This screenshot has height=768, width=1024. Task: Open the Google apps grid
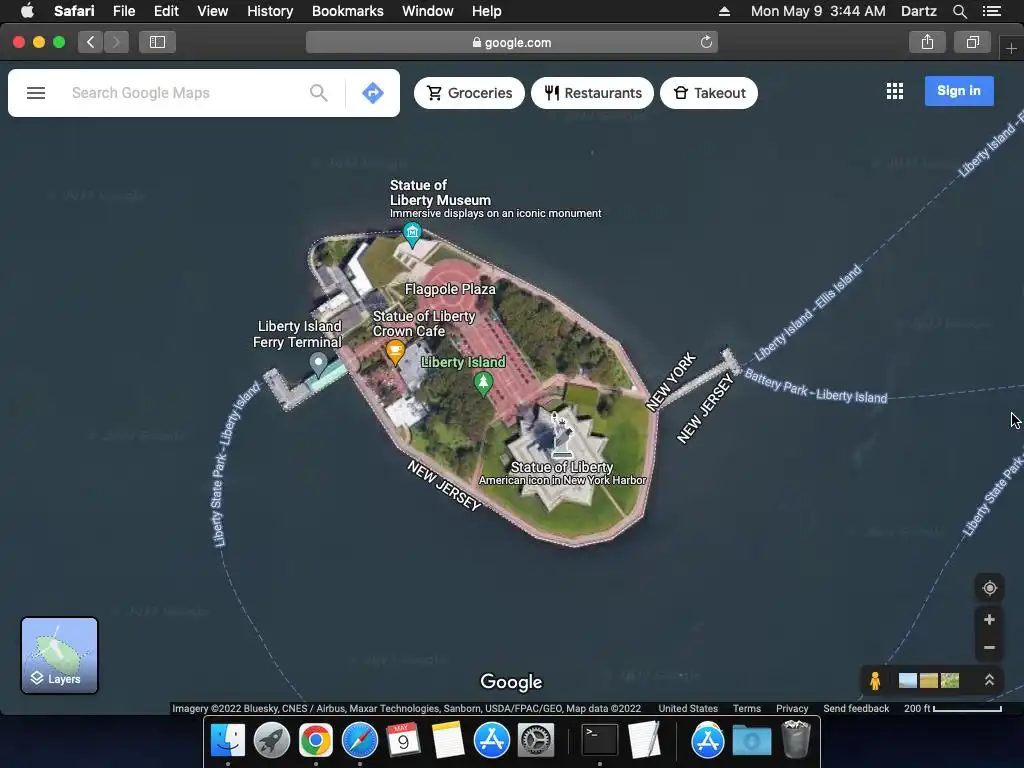coord(895,91)
